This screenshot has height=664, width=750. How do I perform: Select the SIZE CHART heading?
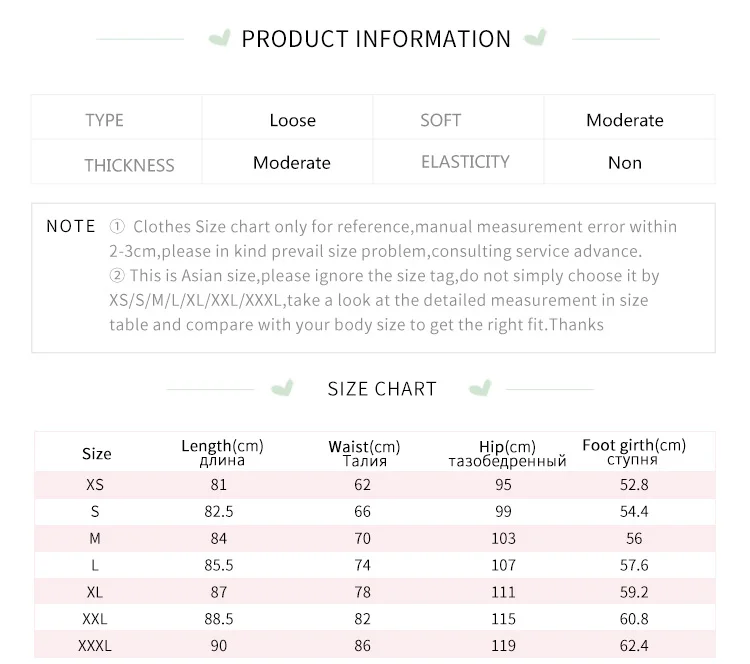pyautogui.click(x=382, y=389)
